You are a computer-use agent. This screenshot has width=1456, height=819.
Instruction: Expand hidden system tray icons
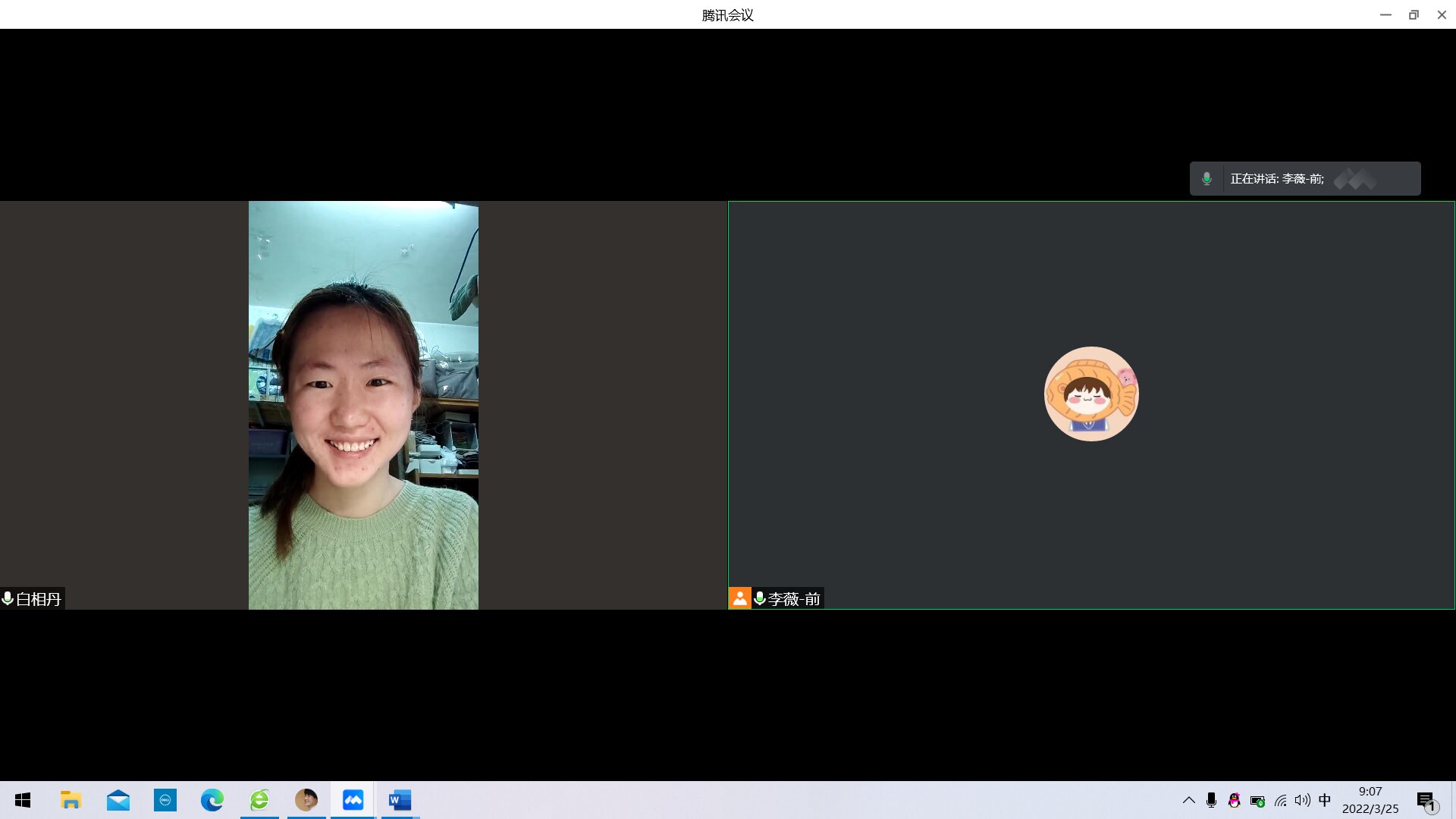1188,801
